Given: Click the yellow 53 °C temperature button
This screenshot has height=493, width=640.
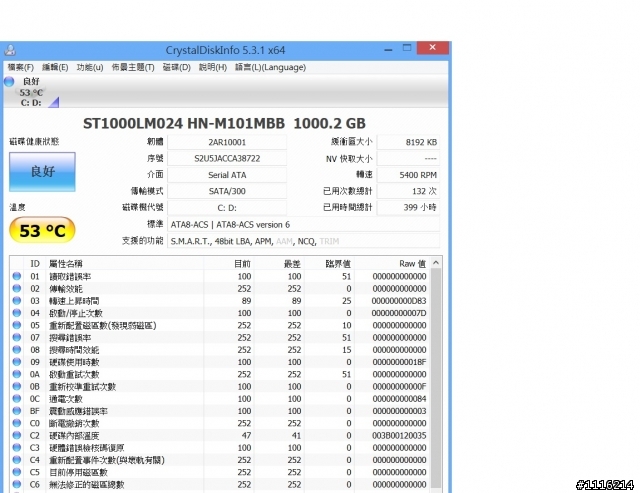Looking at the screenshot, I should pyautogui.click(x=42, y=231).
